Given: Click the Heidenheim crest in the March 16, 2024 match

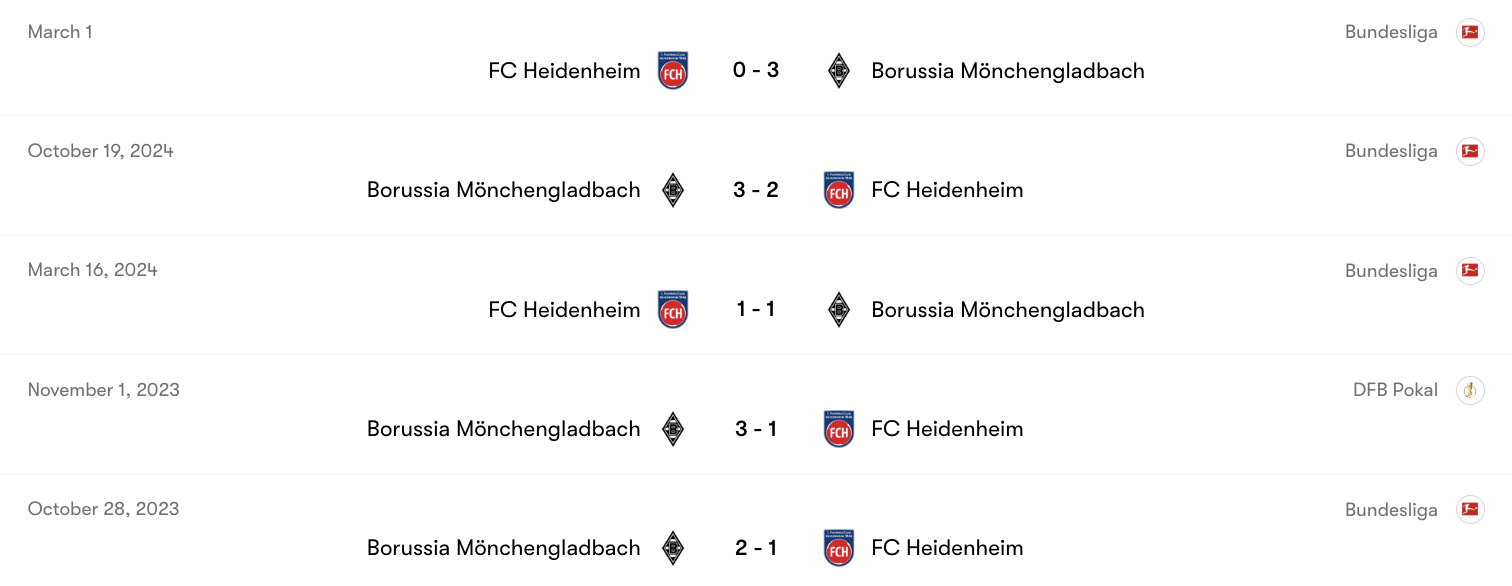Looking at the screenshot, I should coord(673,309).
